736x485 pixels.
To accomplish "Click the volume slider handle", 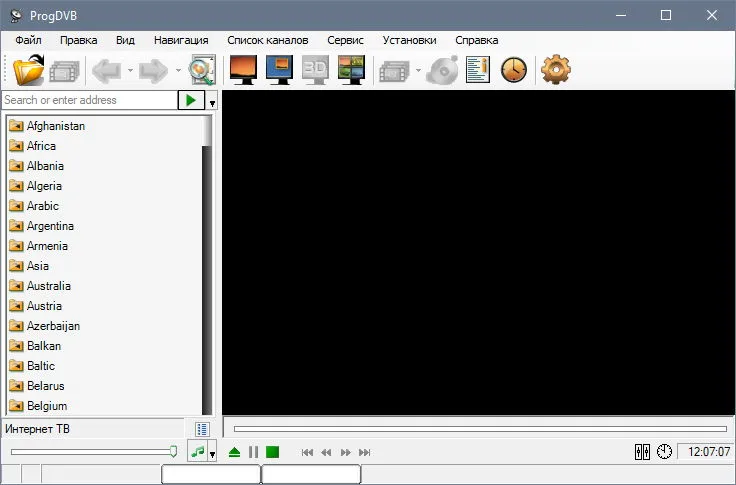I will click(x=173, y=452).
